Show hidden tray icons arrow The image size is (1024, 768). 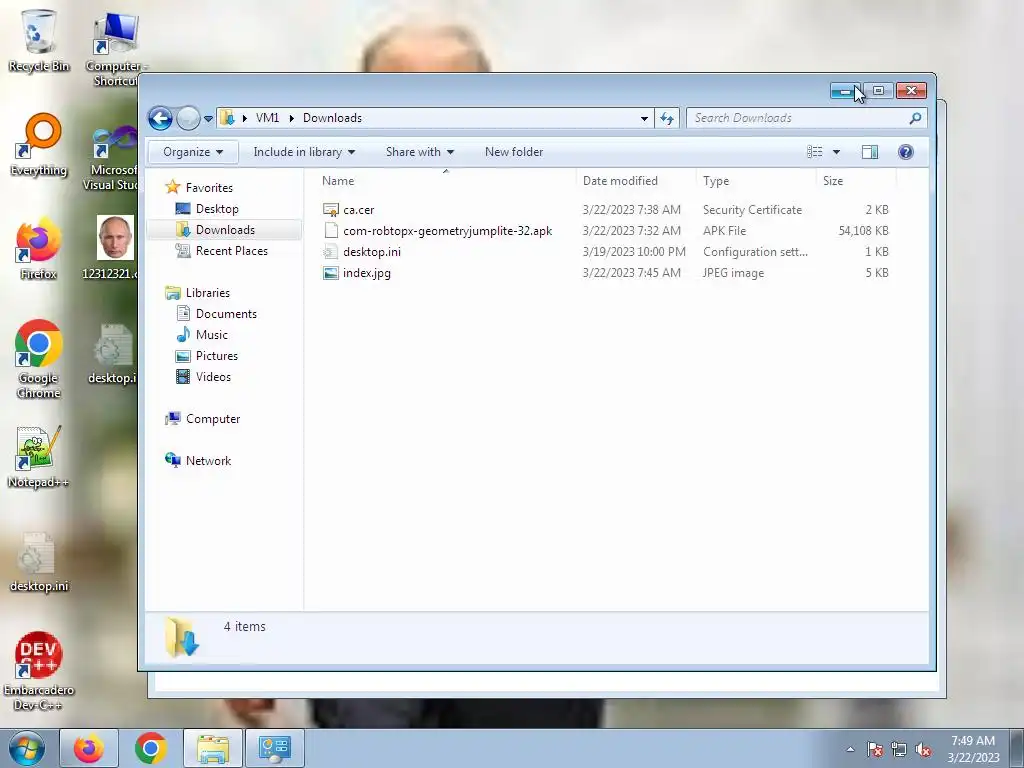pos(850,749)
